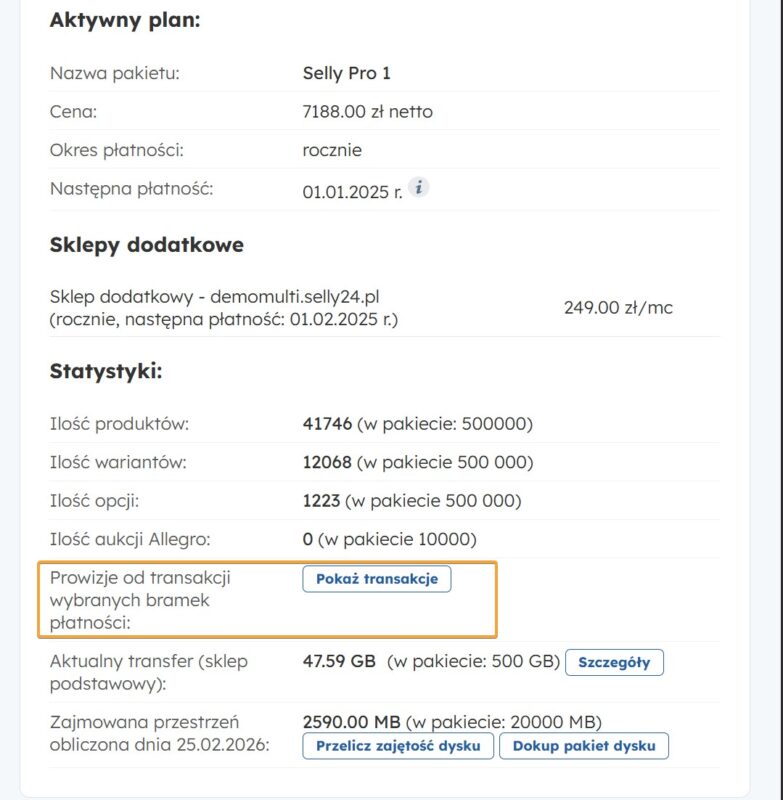Select the 2590.00 MB disk usage value
Screen dimensions: 783x800
(x=351, y=722)
